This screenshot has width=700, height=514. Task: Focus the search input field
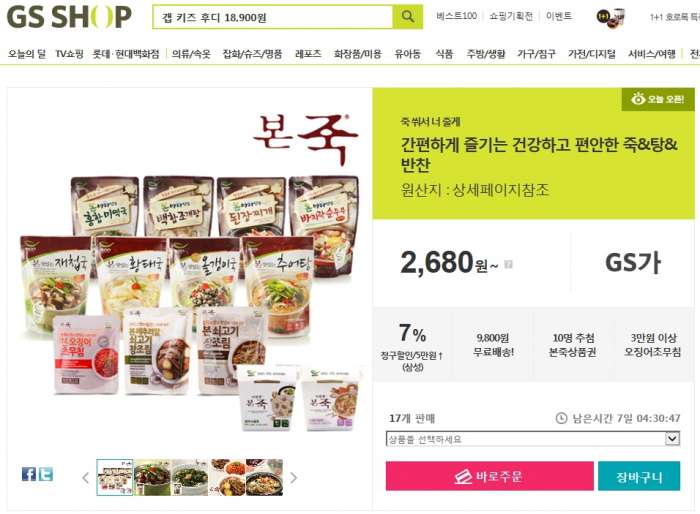273,17
